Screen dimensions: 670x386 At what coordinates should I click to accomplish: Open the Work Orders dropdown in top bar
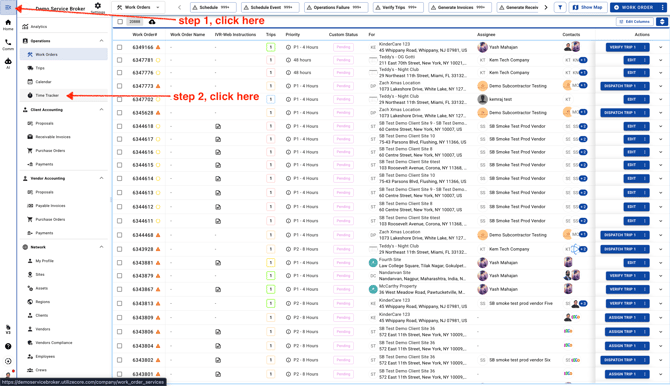tap(138, 7)
